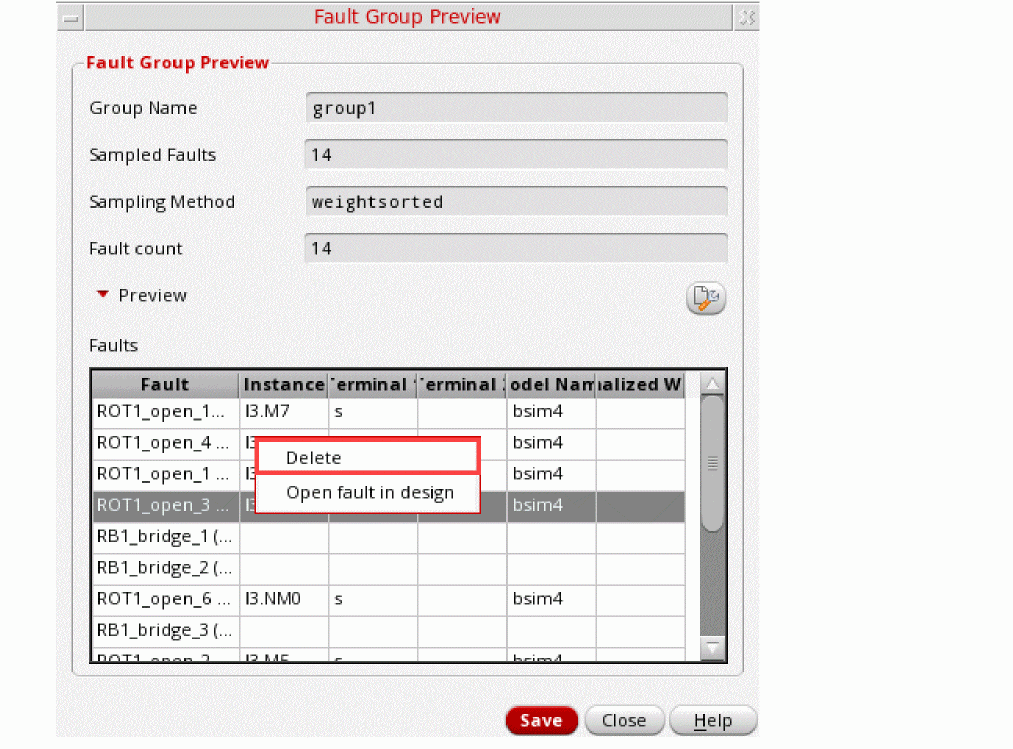
Task: Select the ROT1_open_1... first fault row
Action: pyautogui.click(x=389, y=412)
